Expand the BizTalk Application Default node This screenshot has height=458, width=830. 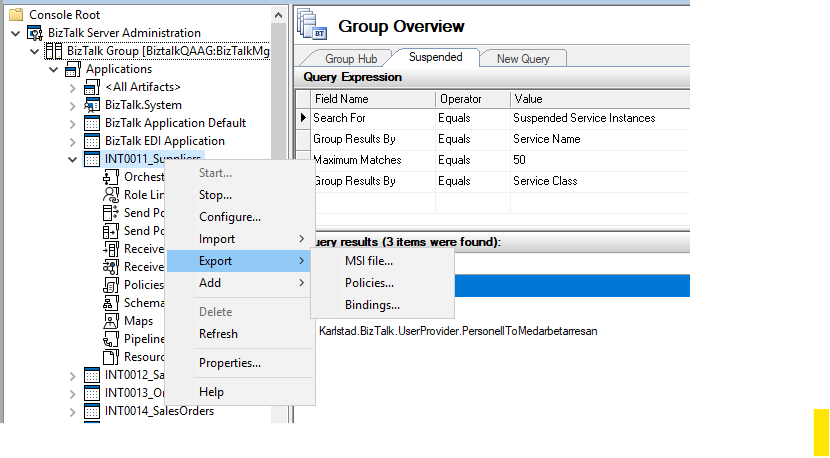[x=73, y=124]
